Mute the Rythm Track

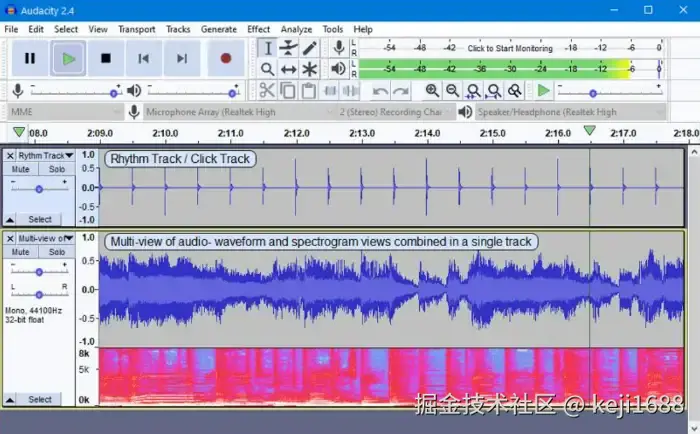point(21,169)
